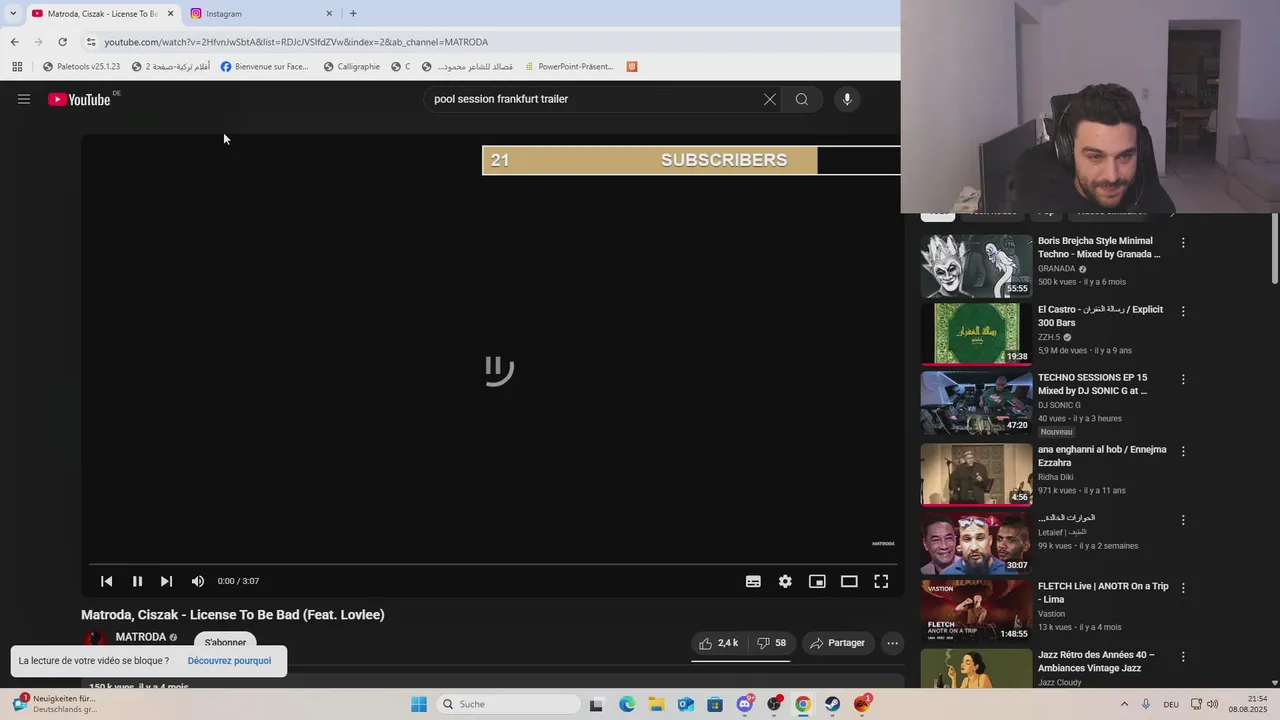Skip to the previous video in the player
Viewport: 1280px width, 720px height.
coord(106,581)
